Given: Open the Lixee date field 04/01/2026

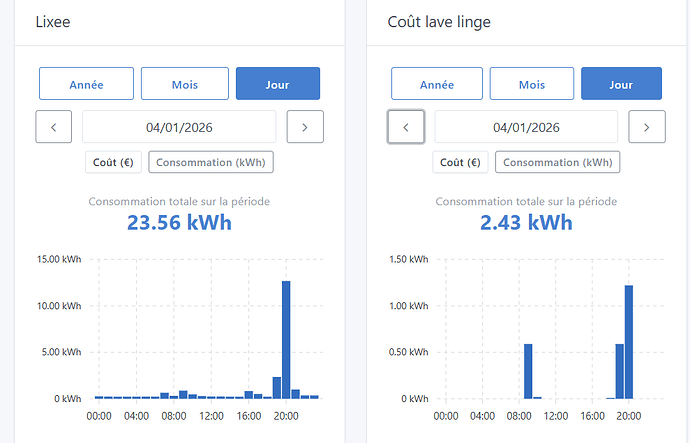Looking at the screenshot, I should tap(179, 127).
